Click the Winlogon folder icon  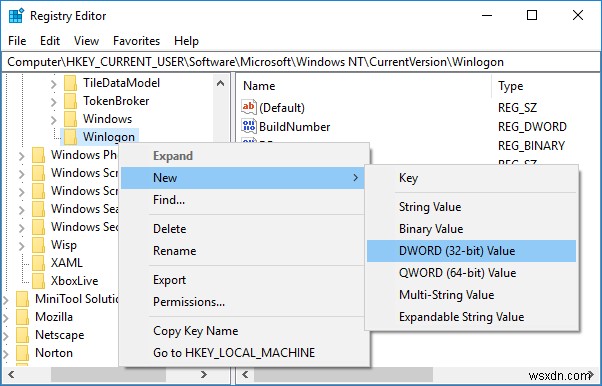70,137
